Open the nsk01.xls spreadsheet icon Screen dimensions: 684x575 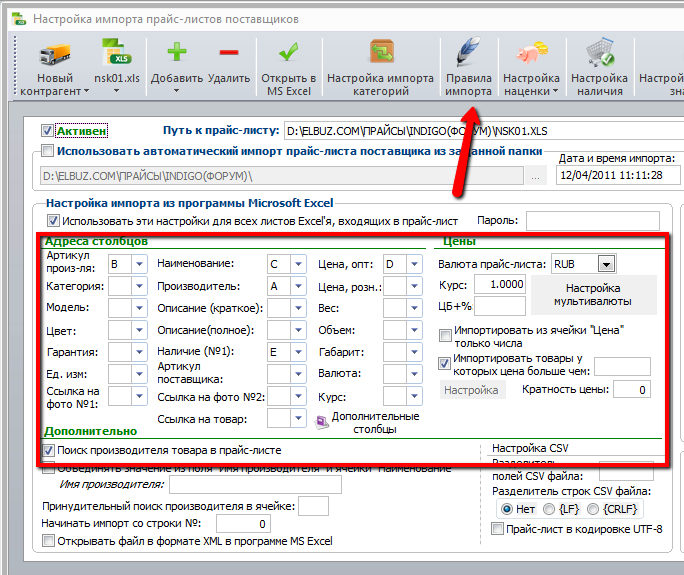(x=116, y=52)
